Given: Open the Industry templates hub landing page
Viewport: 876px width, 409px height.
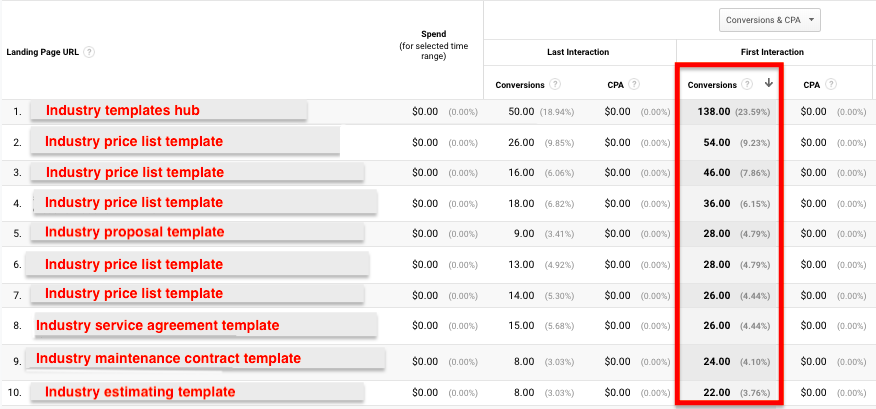Looking at the screenshot, I should 122,111.
